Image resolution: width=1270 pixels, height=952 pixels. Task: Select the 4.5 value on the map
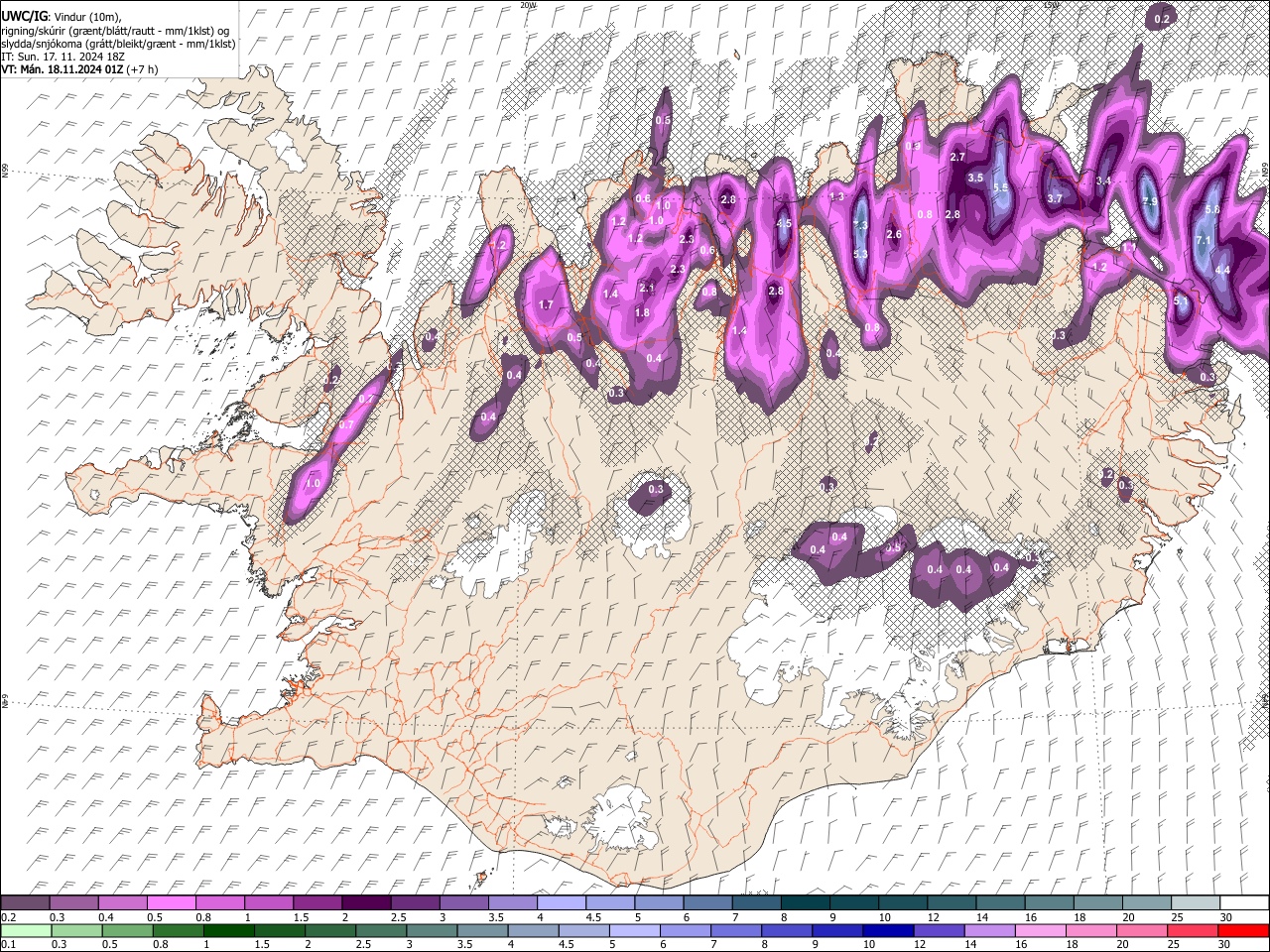click(784, 224)
